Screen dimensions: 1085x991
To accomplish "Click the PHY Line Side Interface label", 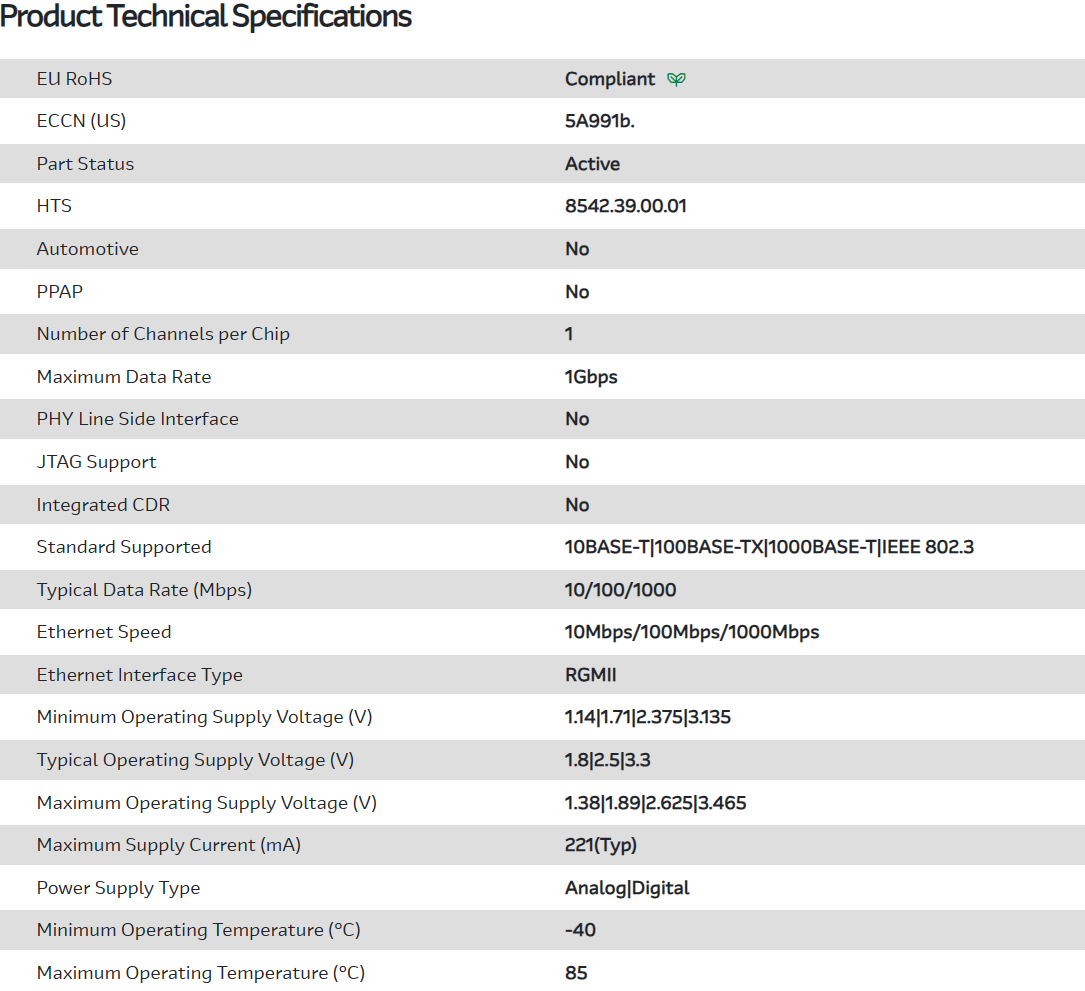I will 138,419.
